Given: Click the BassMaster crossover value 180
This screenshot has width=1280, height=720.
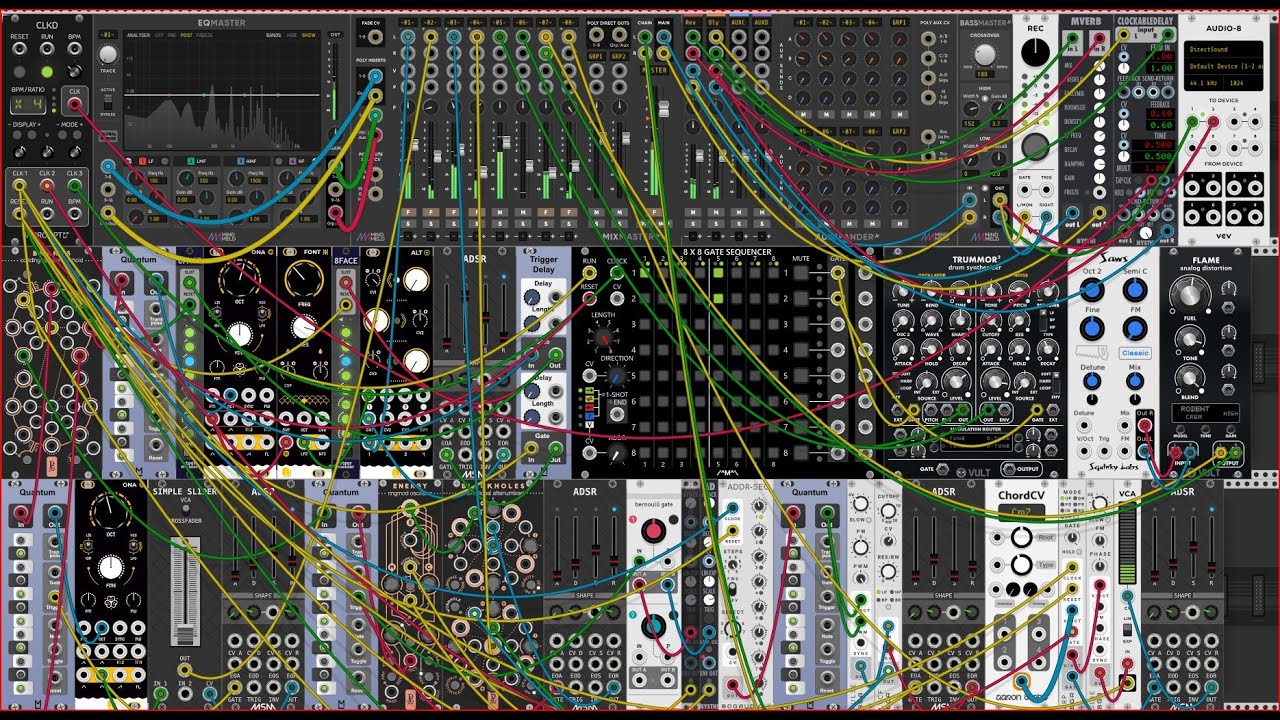Looking at the screenshot, I should click(984, 74).
